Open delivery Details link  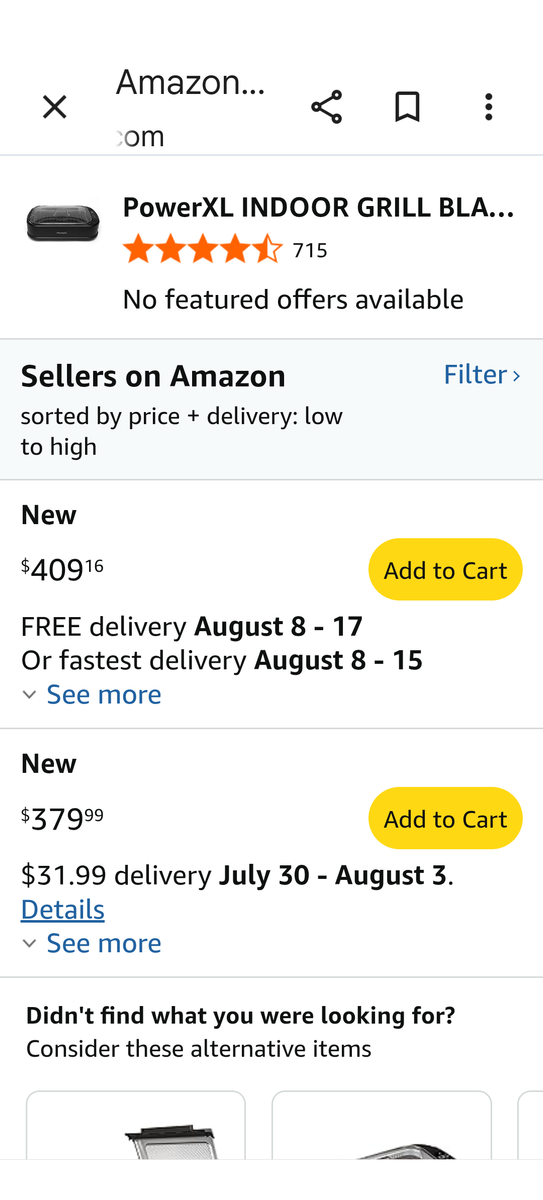coord(63,909)
